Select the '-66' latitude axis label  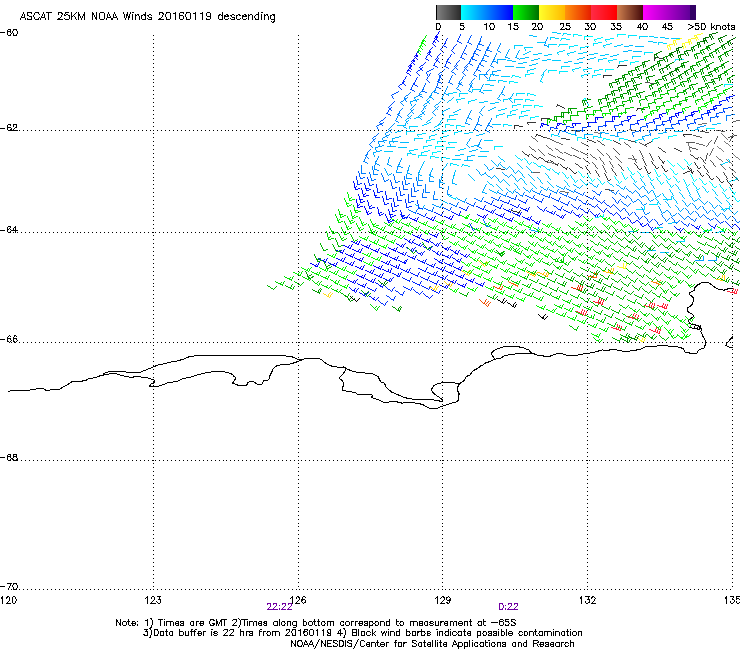pos(9,340)
